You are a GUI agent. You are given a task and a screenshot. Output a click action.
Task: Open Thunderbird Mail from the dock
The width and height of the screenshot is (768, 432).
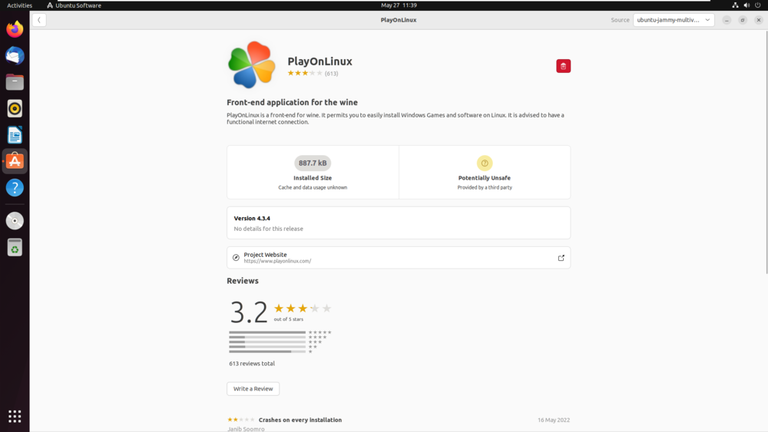click(x=15, y=56)
